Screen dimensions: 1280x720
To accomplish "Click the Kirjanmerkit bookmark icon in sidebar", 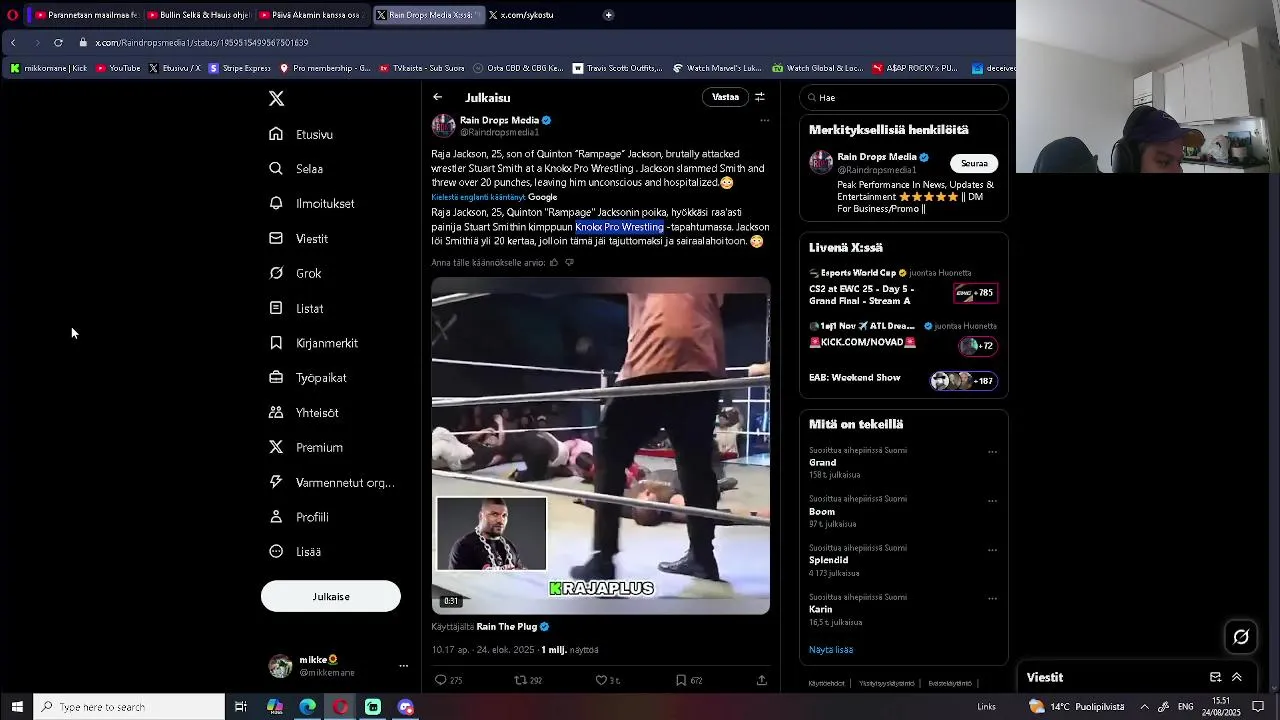I will [276, 343].
